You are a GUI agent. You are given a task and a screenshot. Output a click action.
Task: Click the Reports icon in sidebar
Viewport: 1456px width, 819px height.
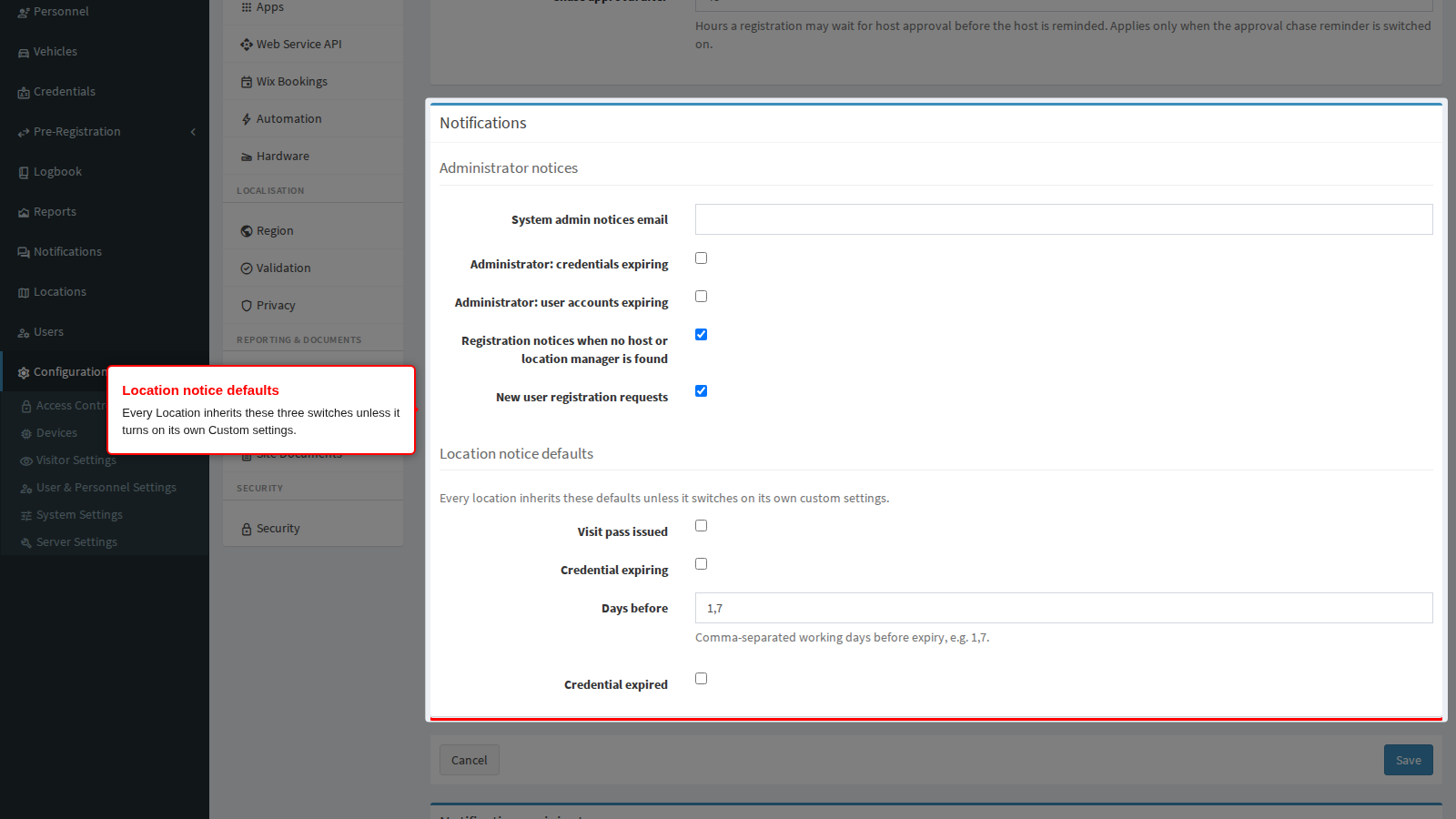24,212
